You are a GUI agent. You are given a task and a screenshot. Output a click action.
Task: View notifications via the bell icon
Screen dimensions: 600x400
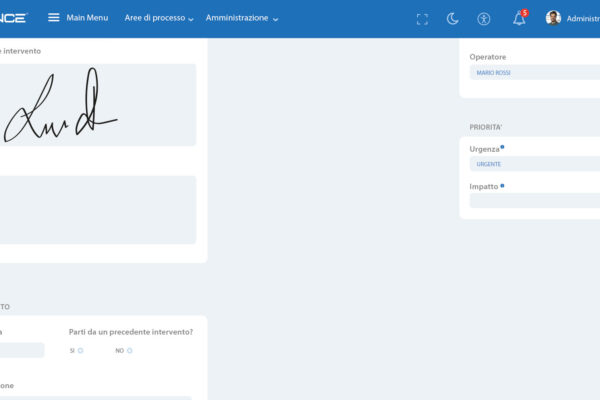pos(519,19)
